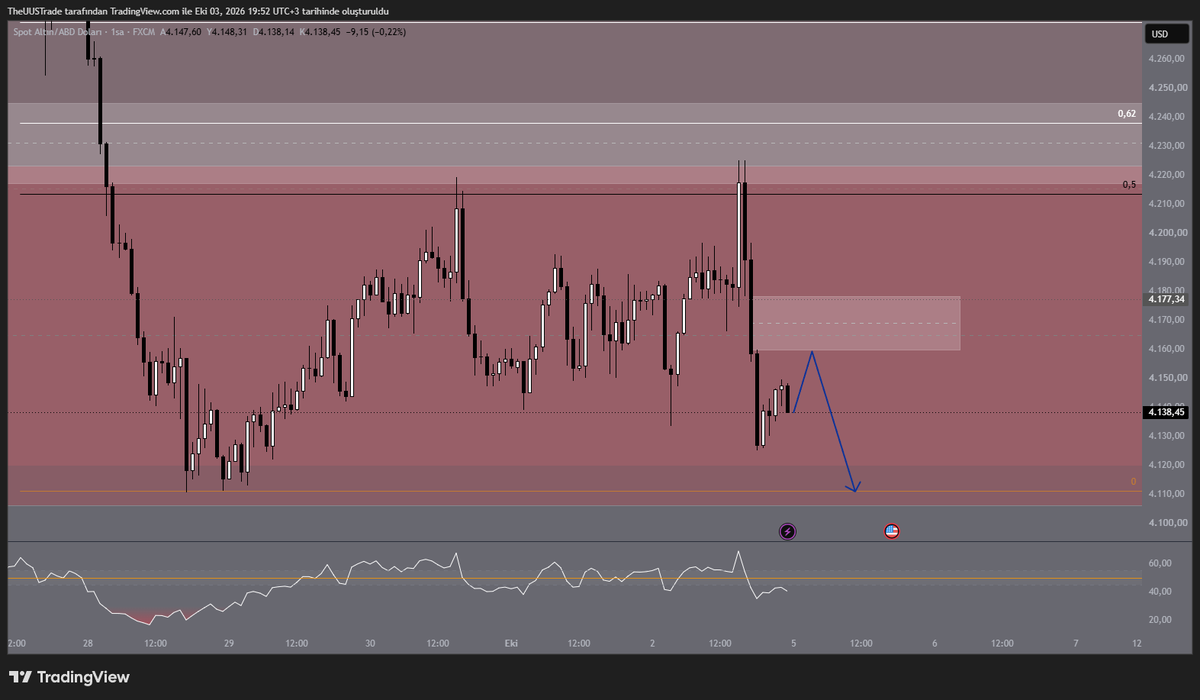Viewport: 1200px width, 700px height.
Task: Click the purple lightning event icon
Action: (x=787, y=531)
